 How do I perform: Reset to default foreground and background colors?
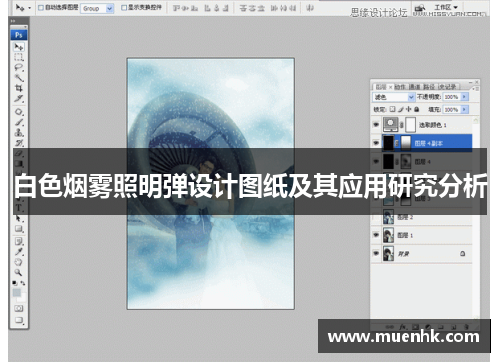[14, 283]
